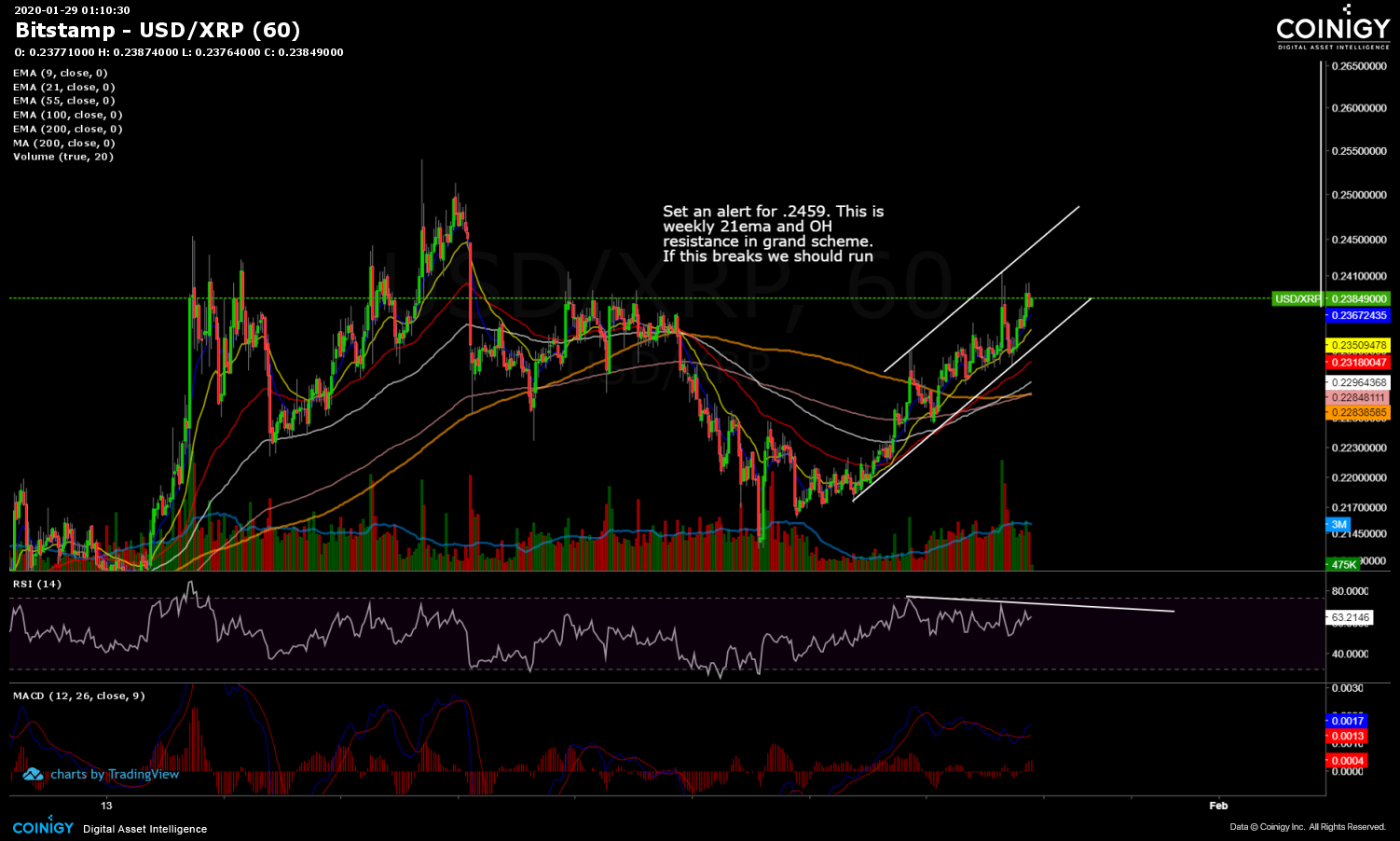This screenshot has height=841, width=1400.
Task: Click the 'Set an alert for .2459' annotation text
Action: pyautogui.click(x=774, y=234)
